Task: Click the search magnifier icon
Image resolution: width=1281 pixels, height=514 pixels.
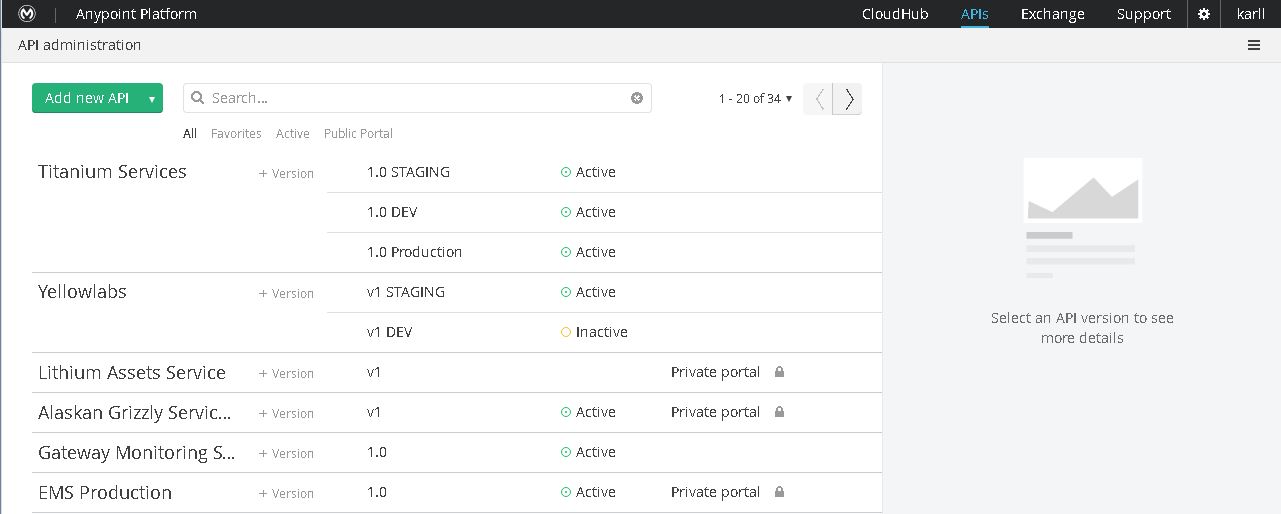Action: coord(198,98)
